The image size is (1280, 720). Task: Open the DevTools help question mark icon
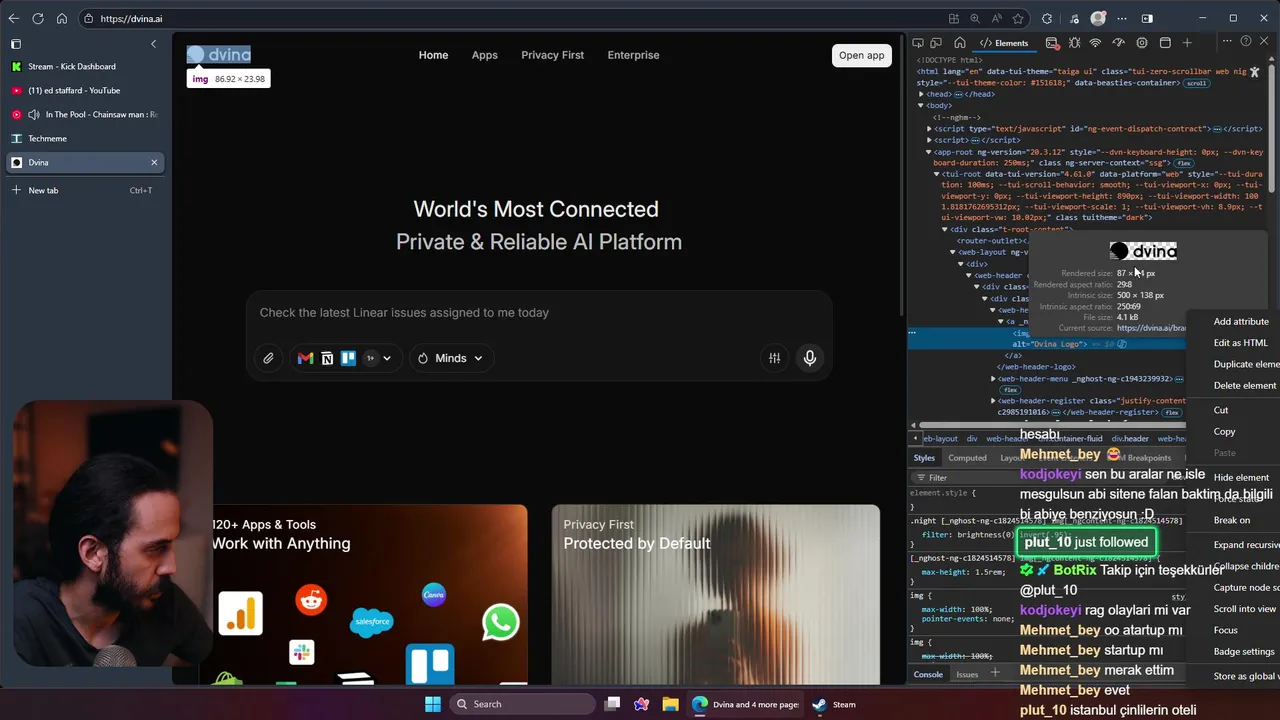point(1245,42)
